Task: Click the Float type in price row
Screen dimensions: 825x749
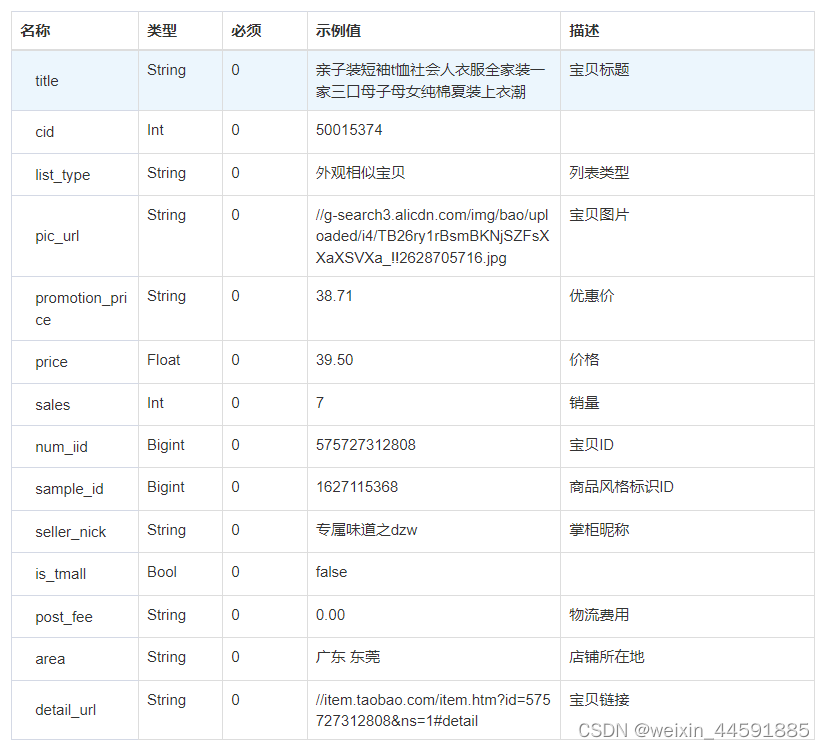Action: coord(164,360)
